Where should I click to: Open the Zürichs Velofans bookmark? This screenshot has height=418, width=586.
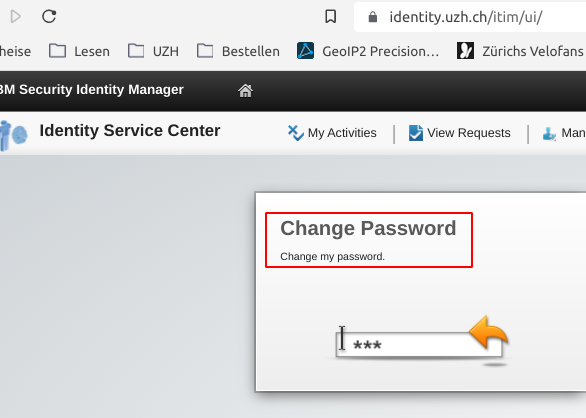click(521, 51)
